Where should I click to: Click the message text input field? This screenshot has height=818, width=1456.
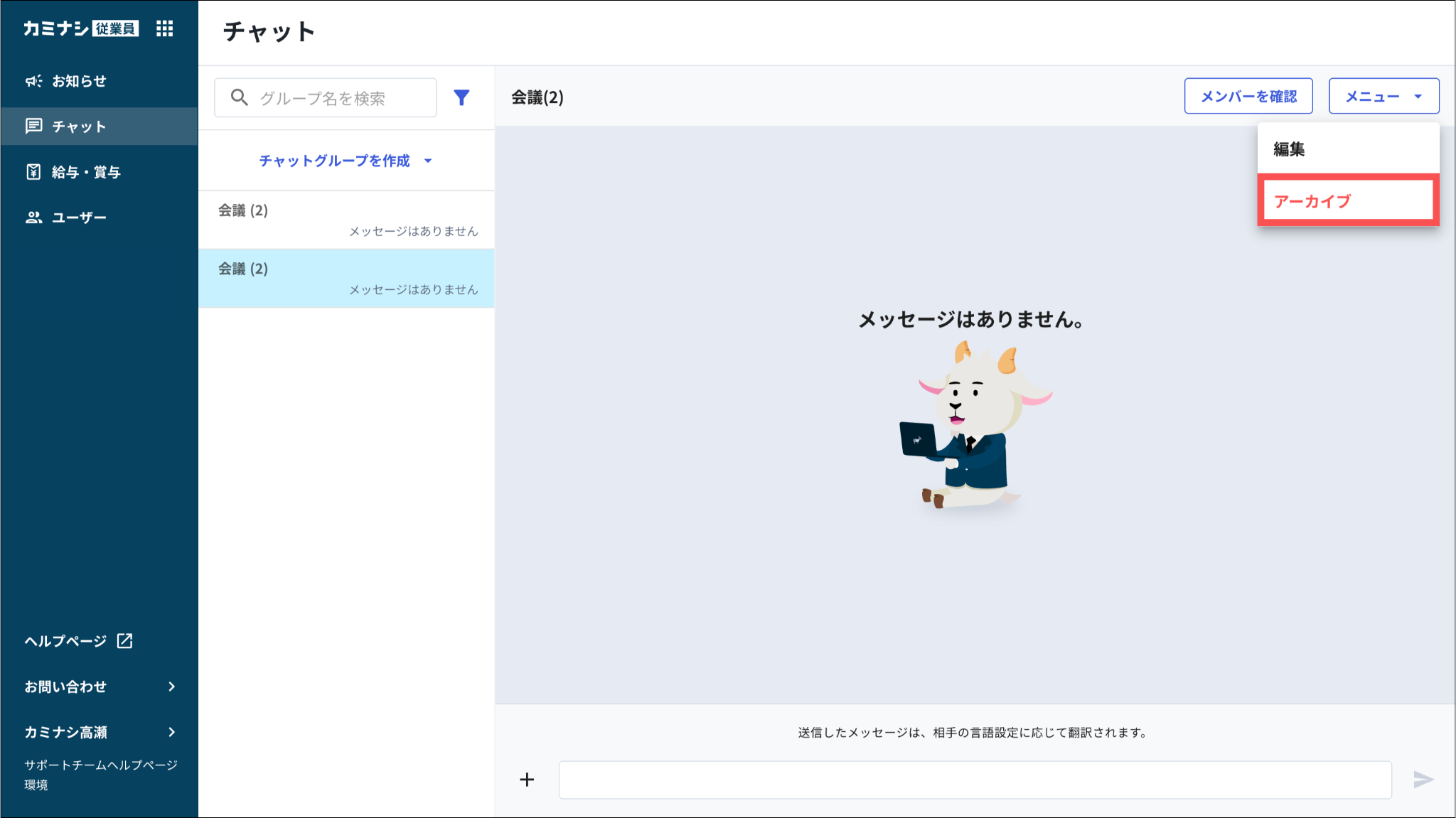coord(974,780)
